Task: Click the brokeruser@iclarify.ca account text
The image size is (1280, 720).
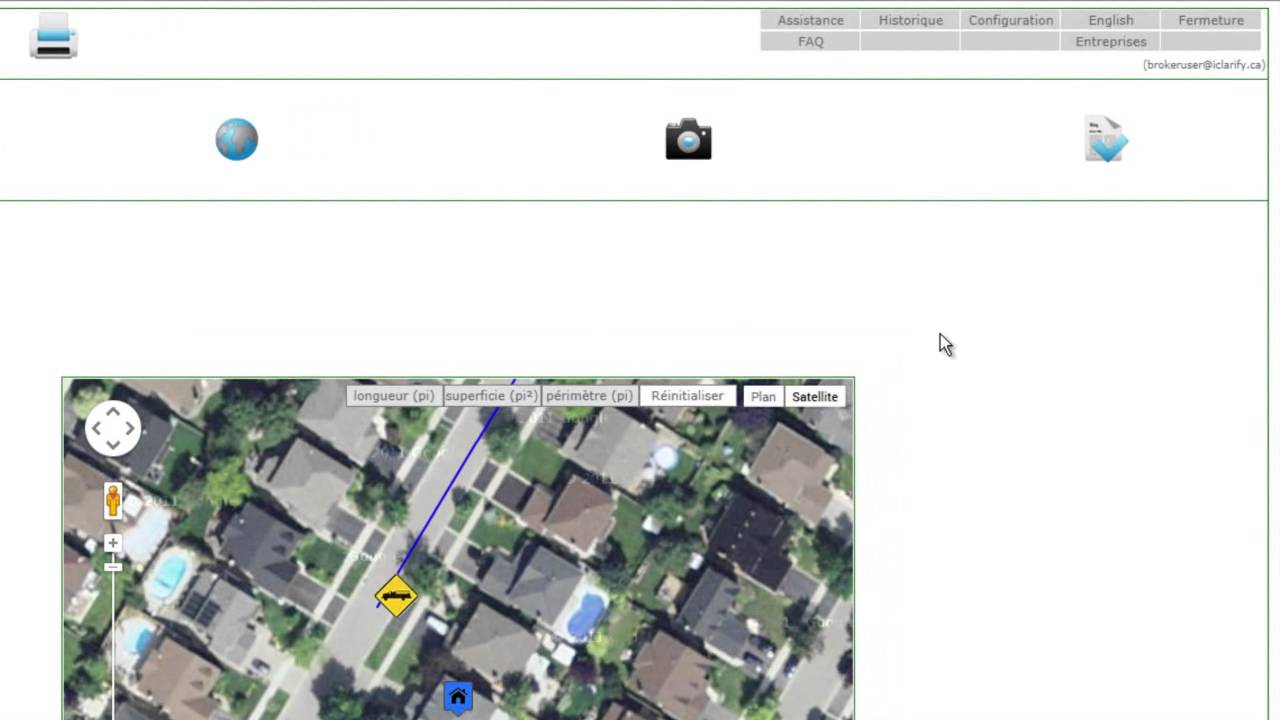Action: (x=1204, y=65)
